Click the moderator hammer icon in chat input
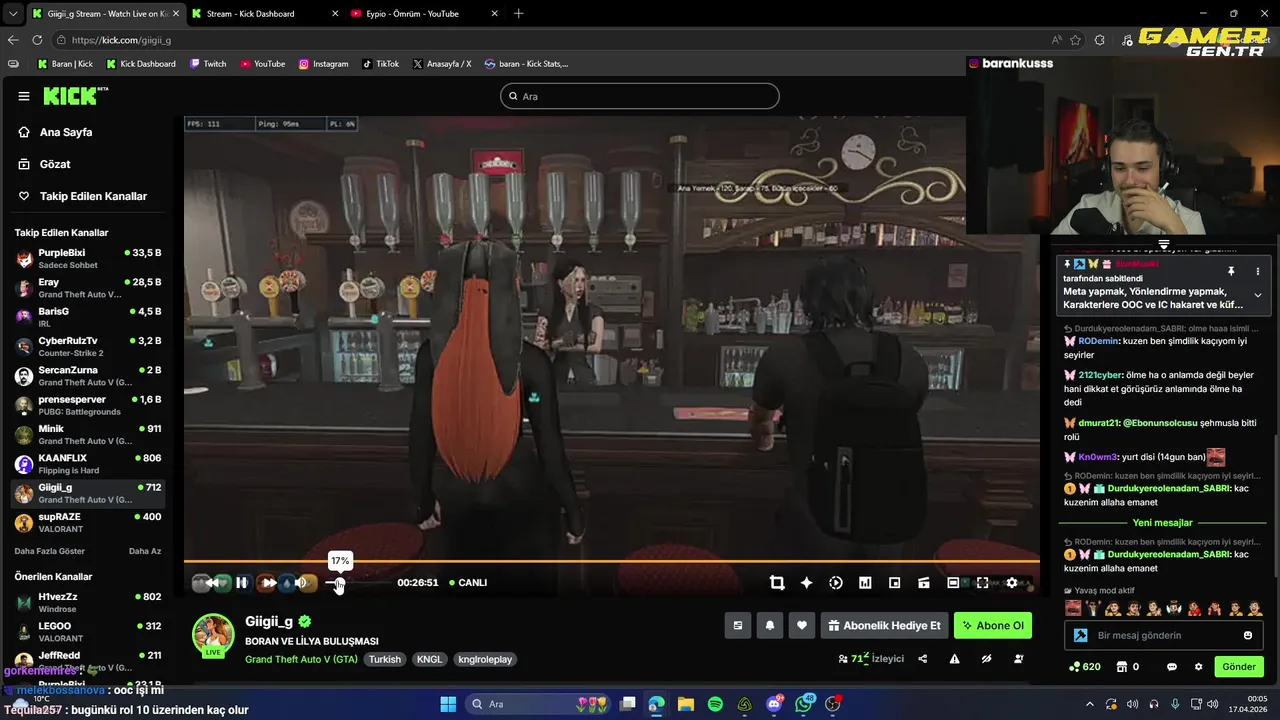 tap(1081, 635)
